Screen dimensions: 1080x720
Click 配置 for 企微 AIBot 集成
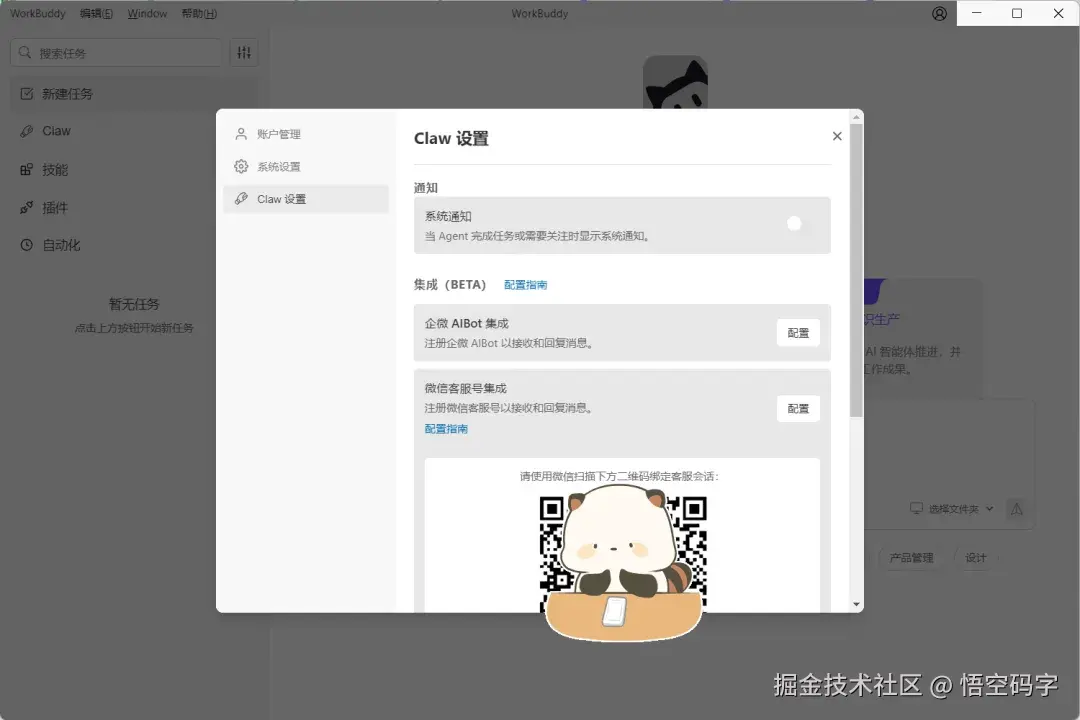point(798,332)
